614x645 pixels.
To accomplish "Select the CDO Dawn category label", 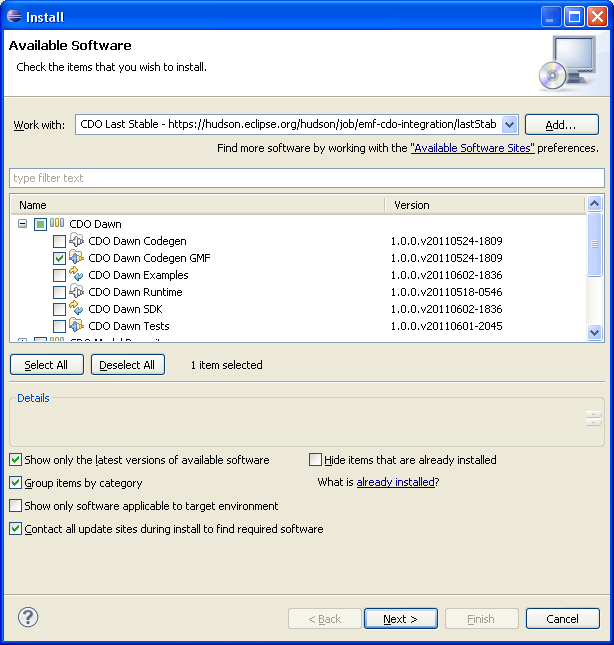I will pyautogui.click(x=95, y=224).
